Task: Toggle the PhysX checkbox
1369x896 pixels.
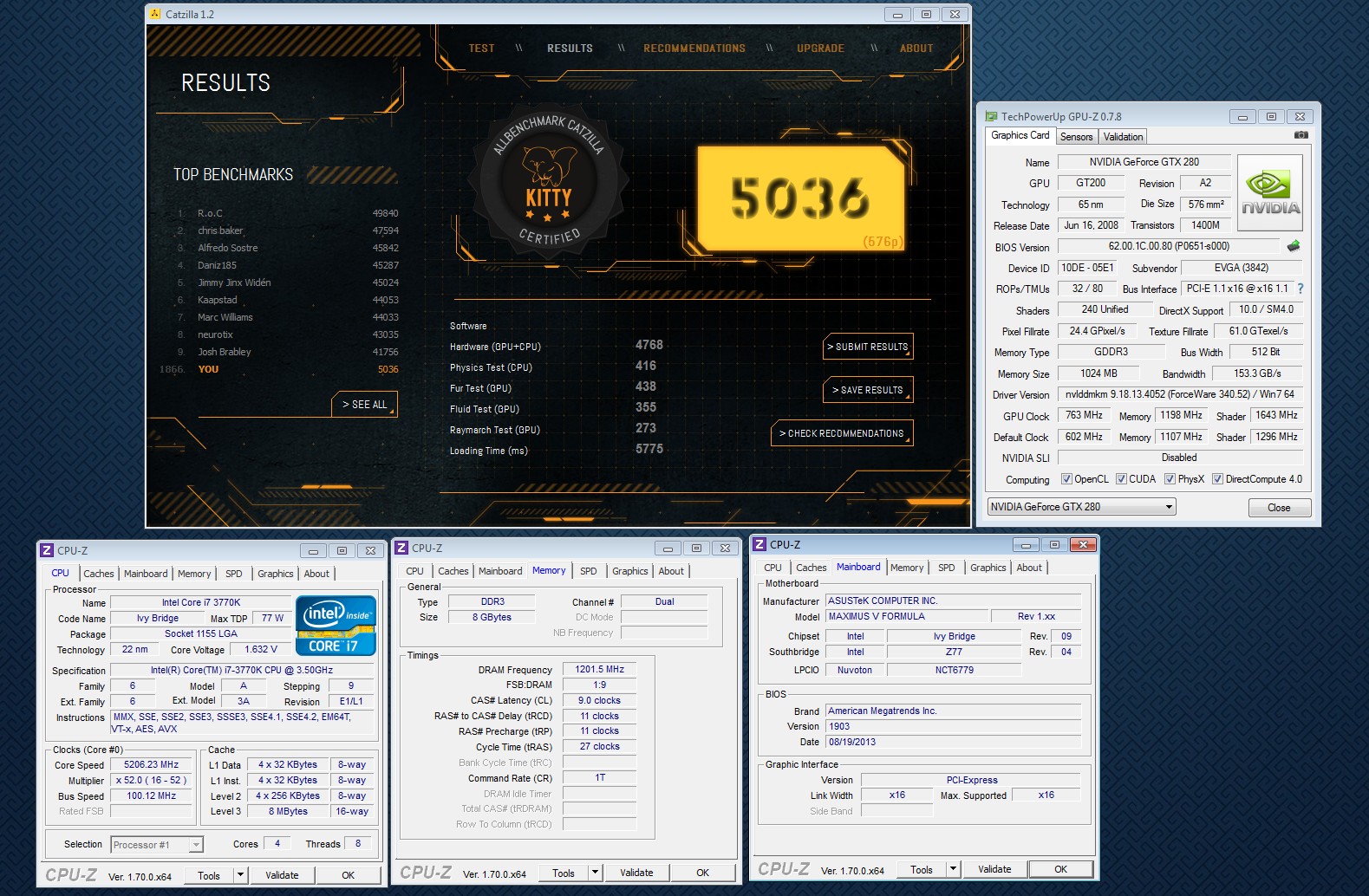Action: 1170,479
